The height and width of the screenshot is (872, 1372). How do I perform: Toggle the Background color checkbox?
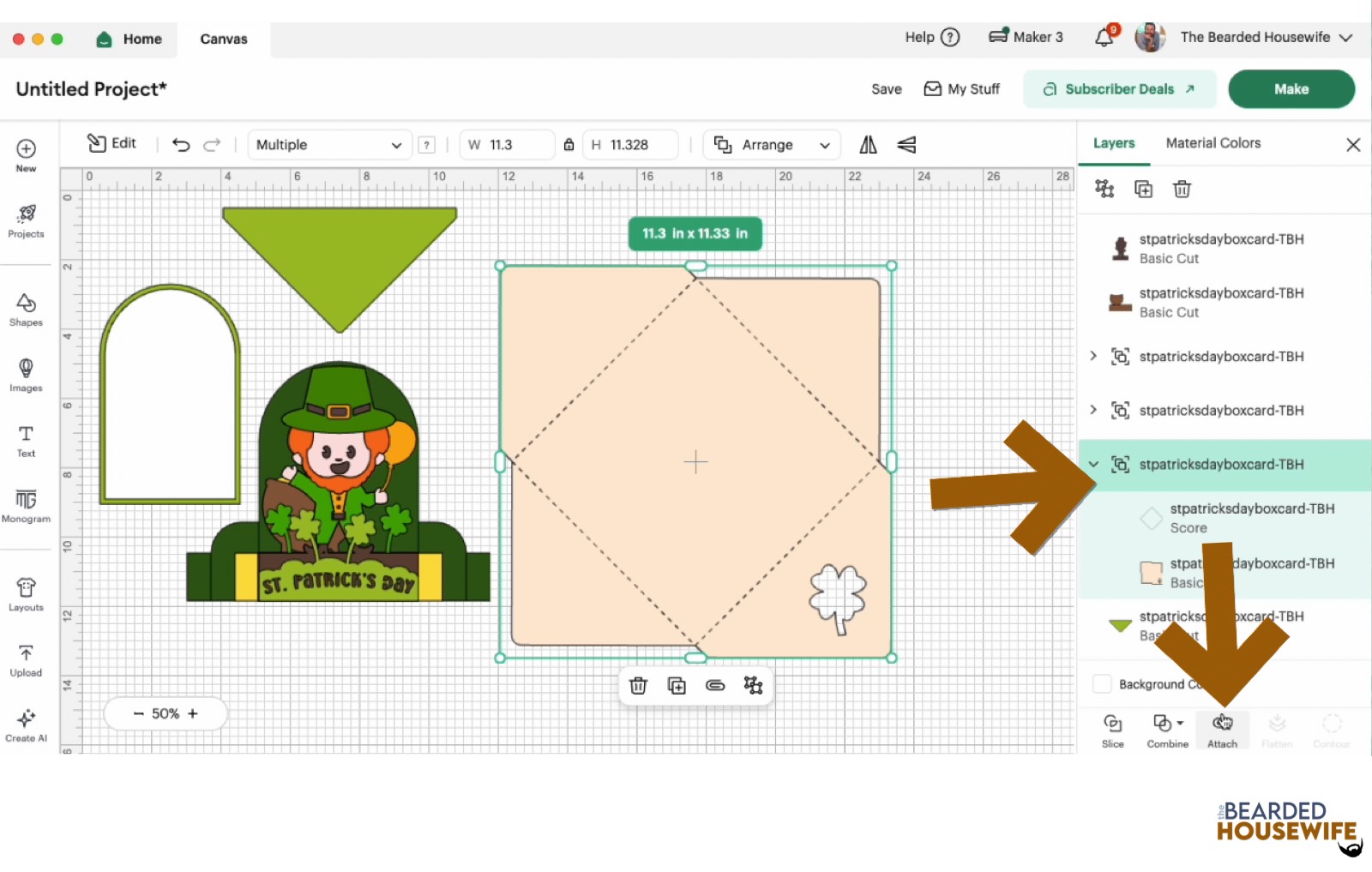click(1102, 684)
